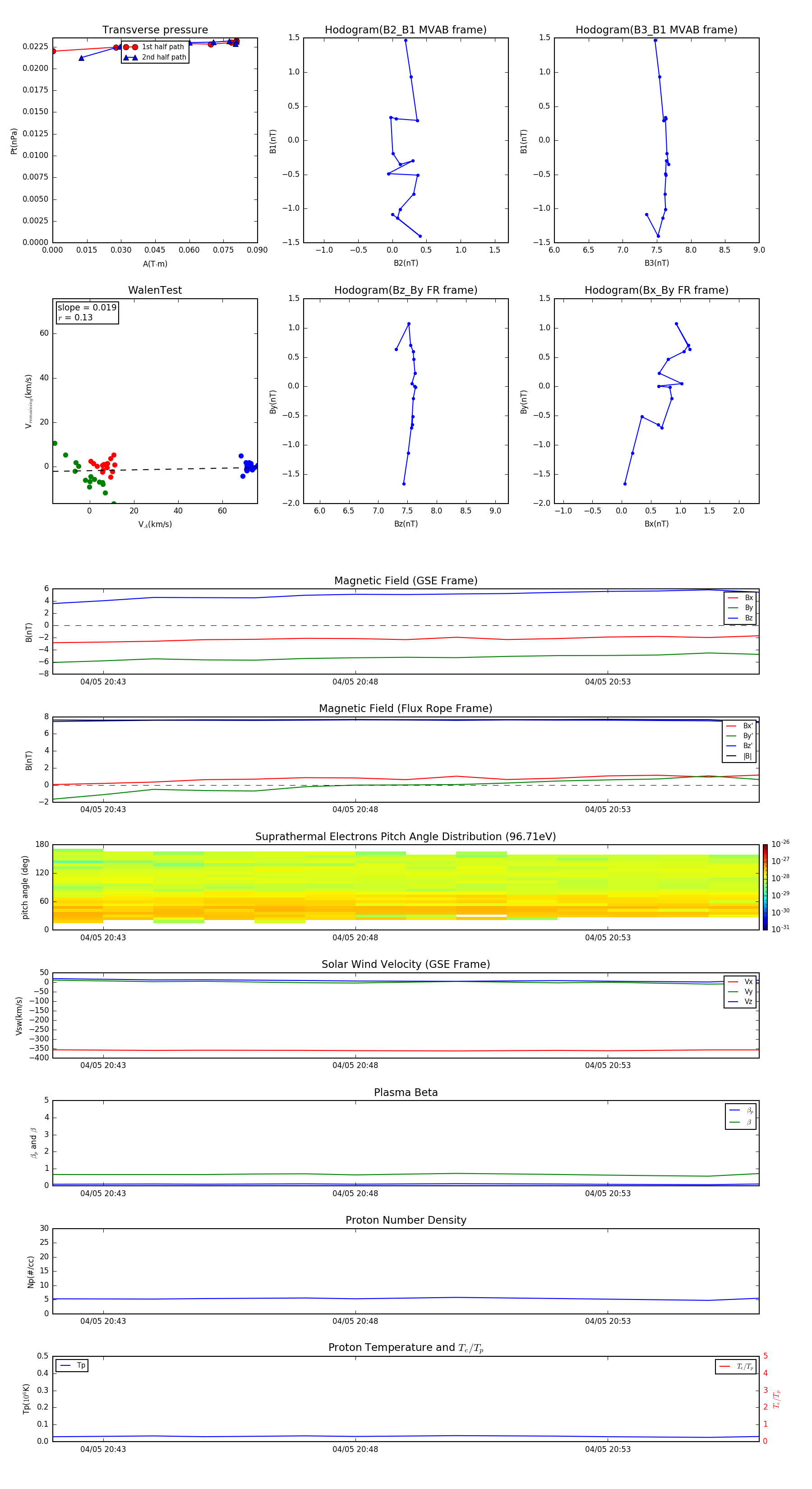Select the |B| entry in the Flux Rope legend
812x1489 pixels.
(740, 756)
